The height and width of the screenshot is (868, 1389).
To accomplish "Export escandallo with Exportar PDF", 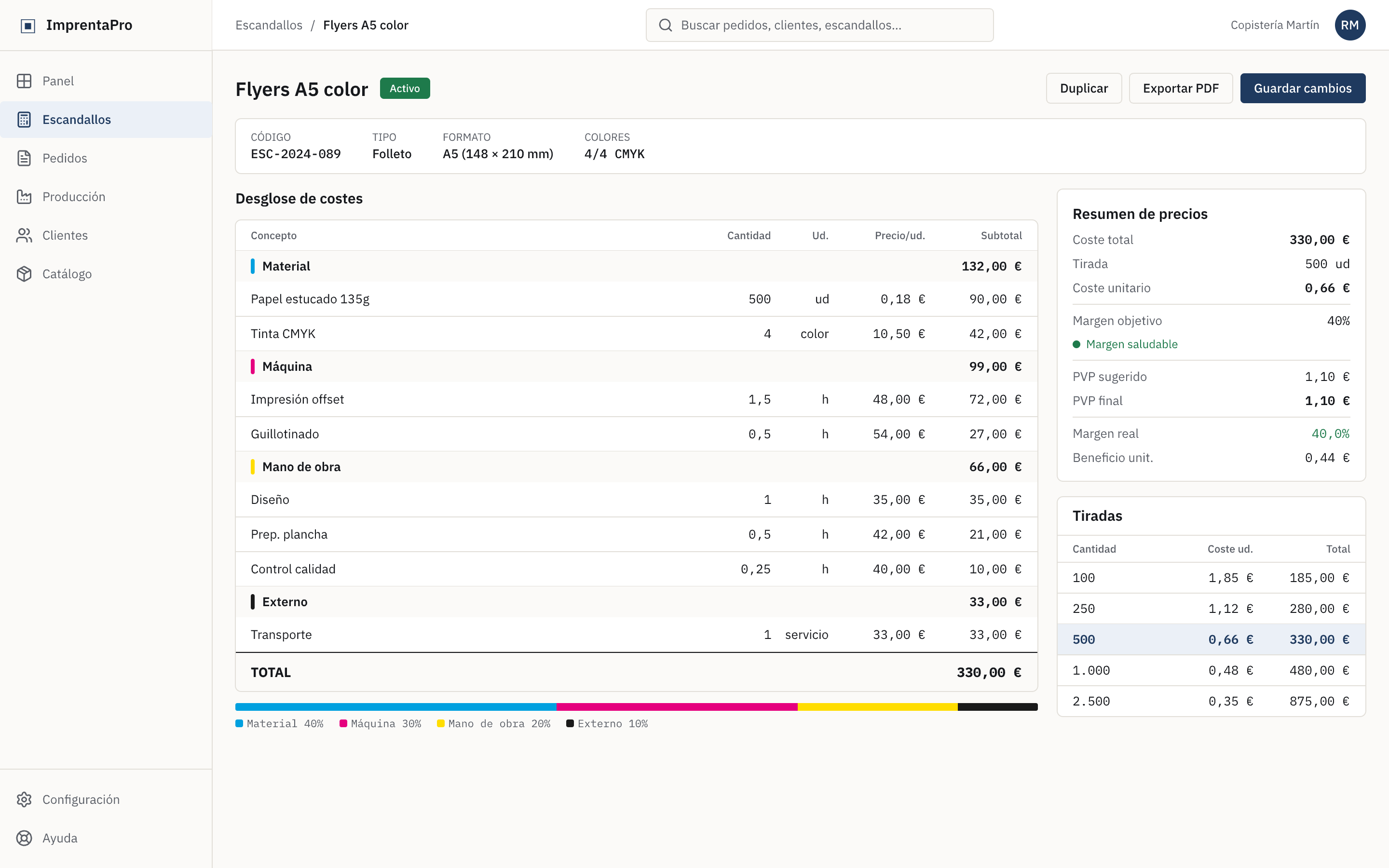I will 1181,88.
